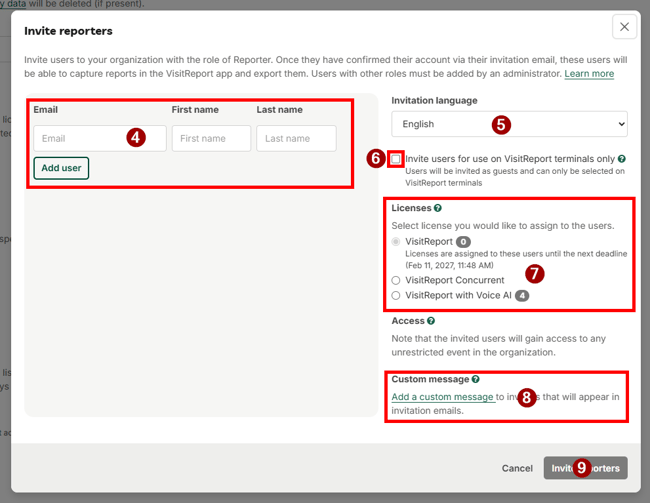Click the Add user button
This screenshot has height=503, width=650.
point(61,168)
